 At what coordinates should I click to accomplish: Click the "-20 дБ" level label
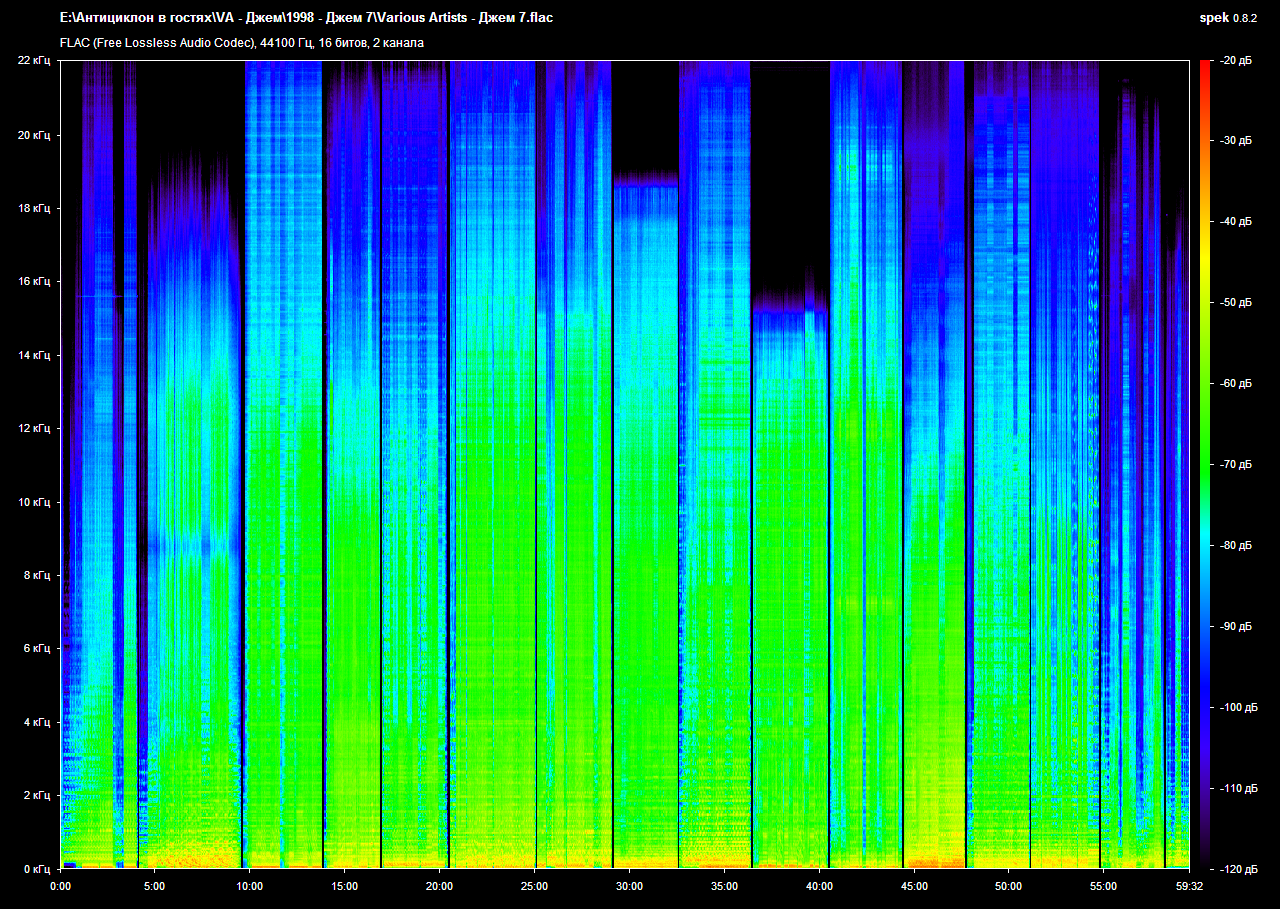pos(1237,61)
